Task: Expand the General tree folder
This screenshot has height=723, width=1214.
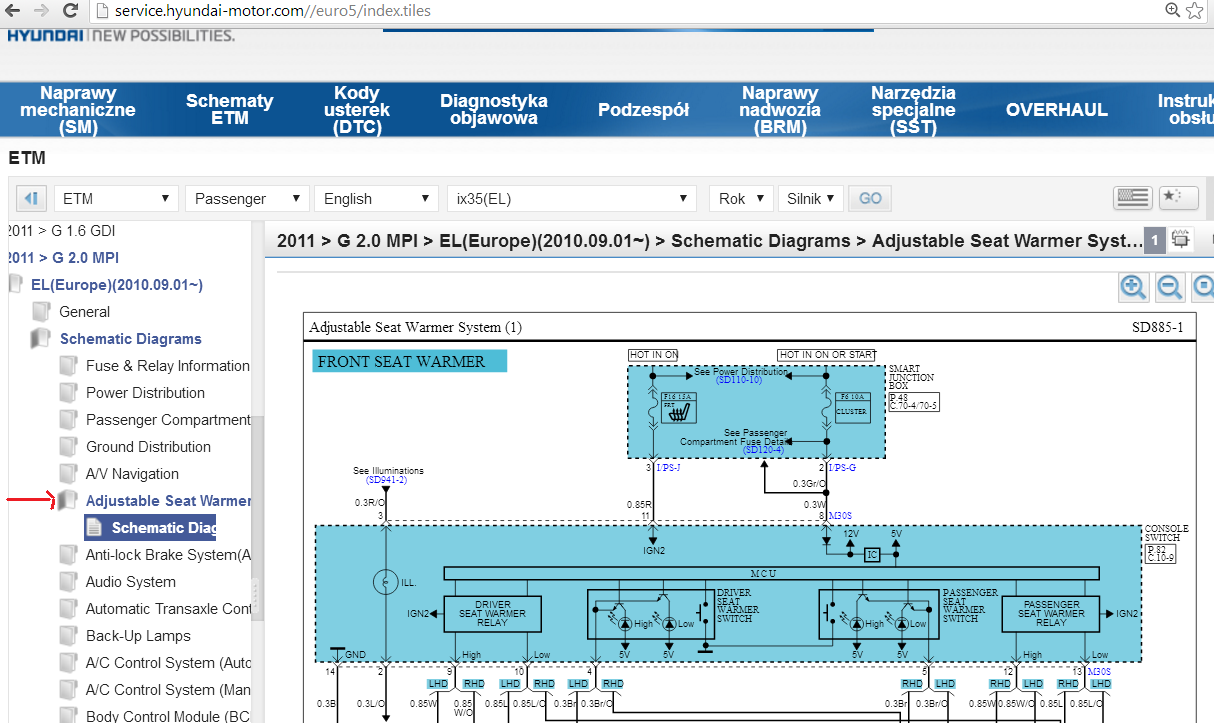Action: [x=84, y=312]
